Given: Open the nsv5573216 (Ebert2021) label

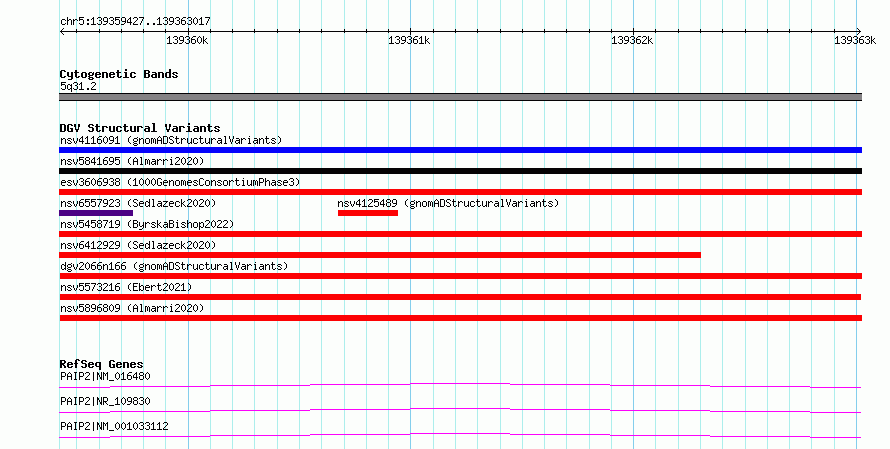Looking at the screenshot, I should coord(126,287).
